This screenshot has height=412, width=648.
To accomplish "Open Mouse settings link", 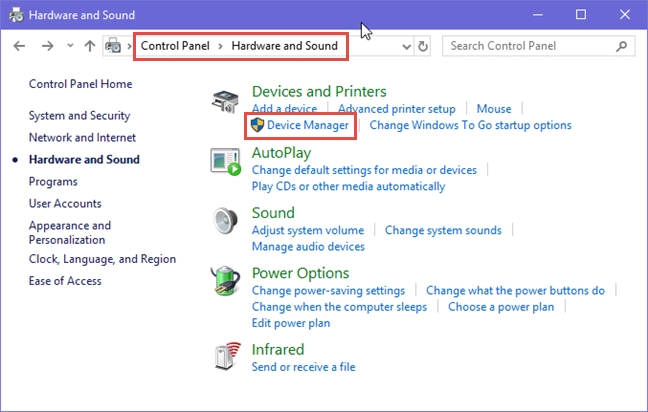I will [494, 109].
